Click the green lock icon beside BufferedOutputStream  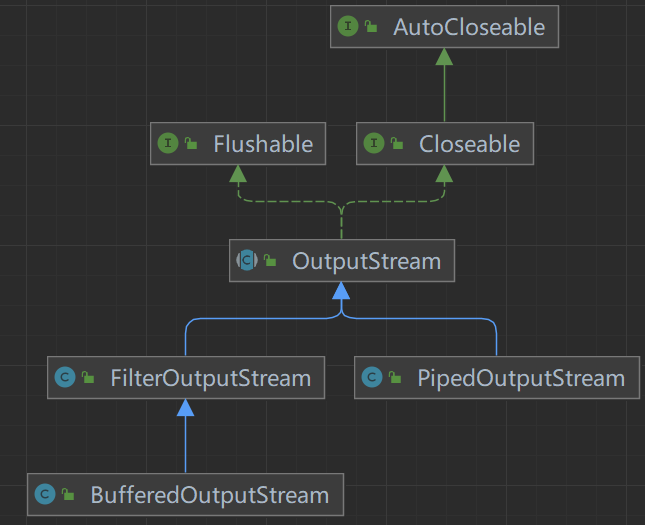69,495
